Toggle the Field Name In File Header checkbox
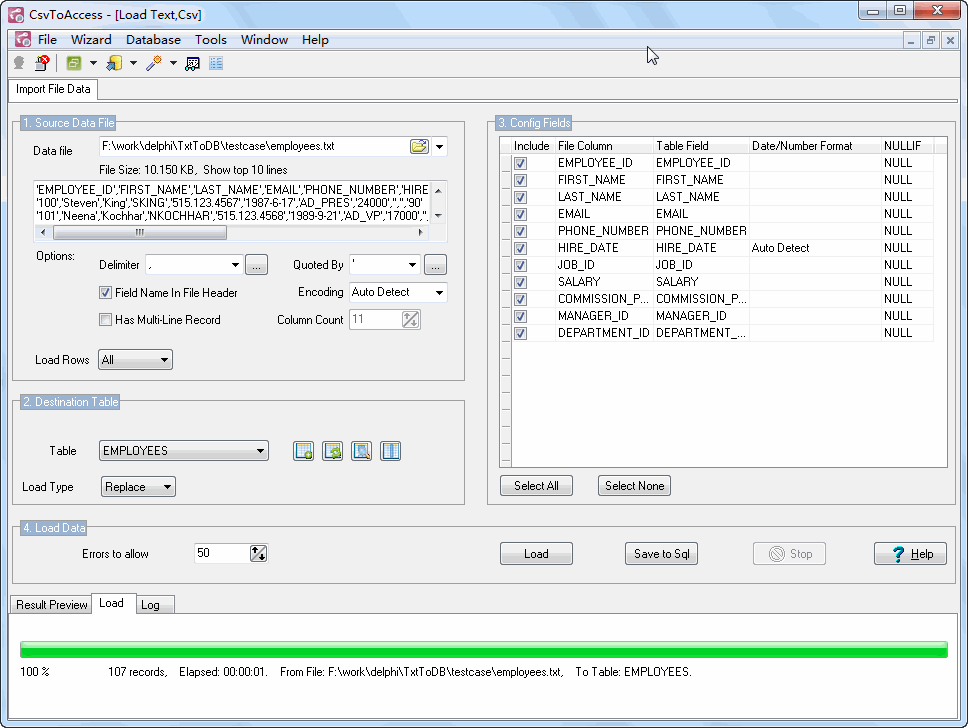The image size is (968, 728). pos(106,293)
